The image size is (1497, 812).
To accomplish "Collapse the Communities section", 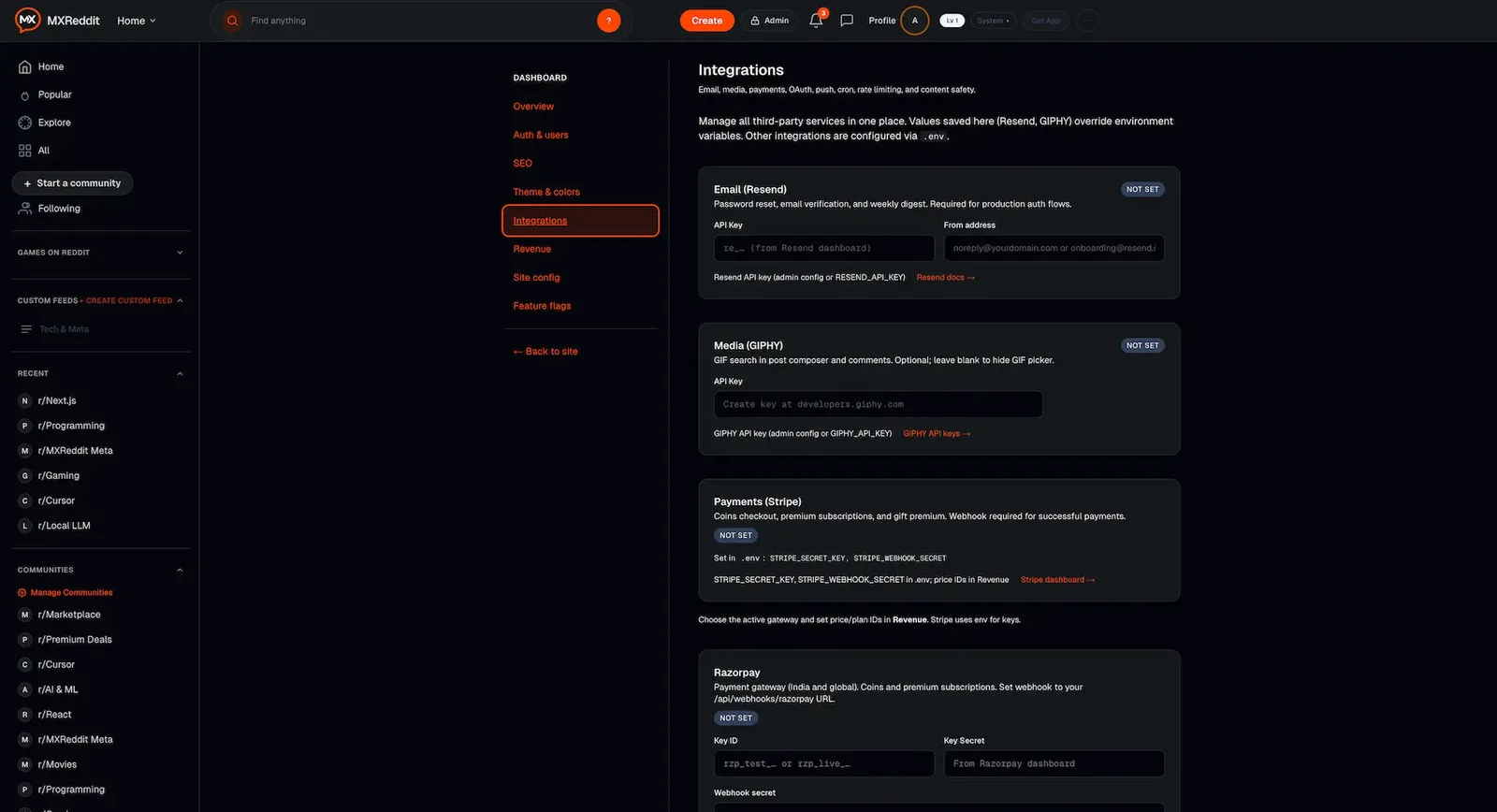I will point(180,571).
